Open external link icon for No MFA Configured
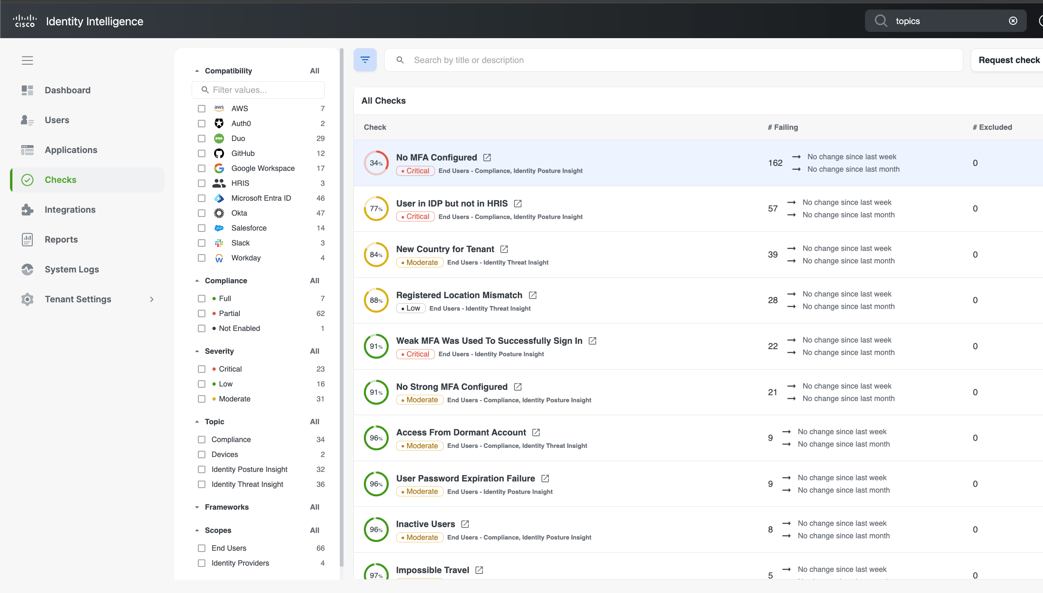This screenshot has width=1043, height=593. [x=487, y=158]
